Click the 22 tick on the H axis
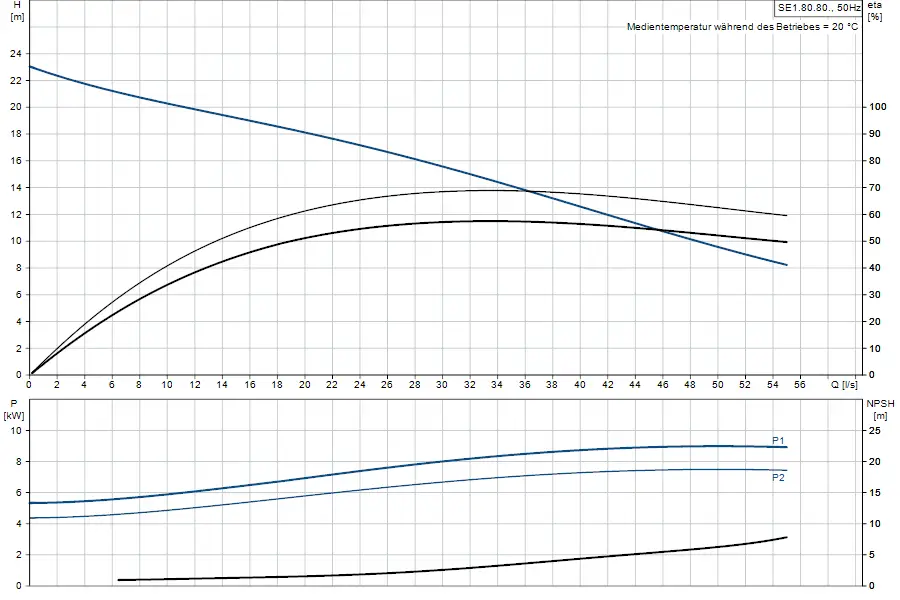900x600 pixels. pos(15,80)
